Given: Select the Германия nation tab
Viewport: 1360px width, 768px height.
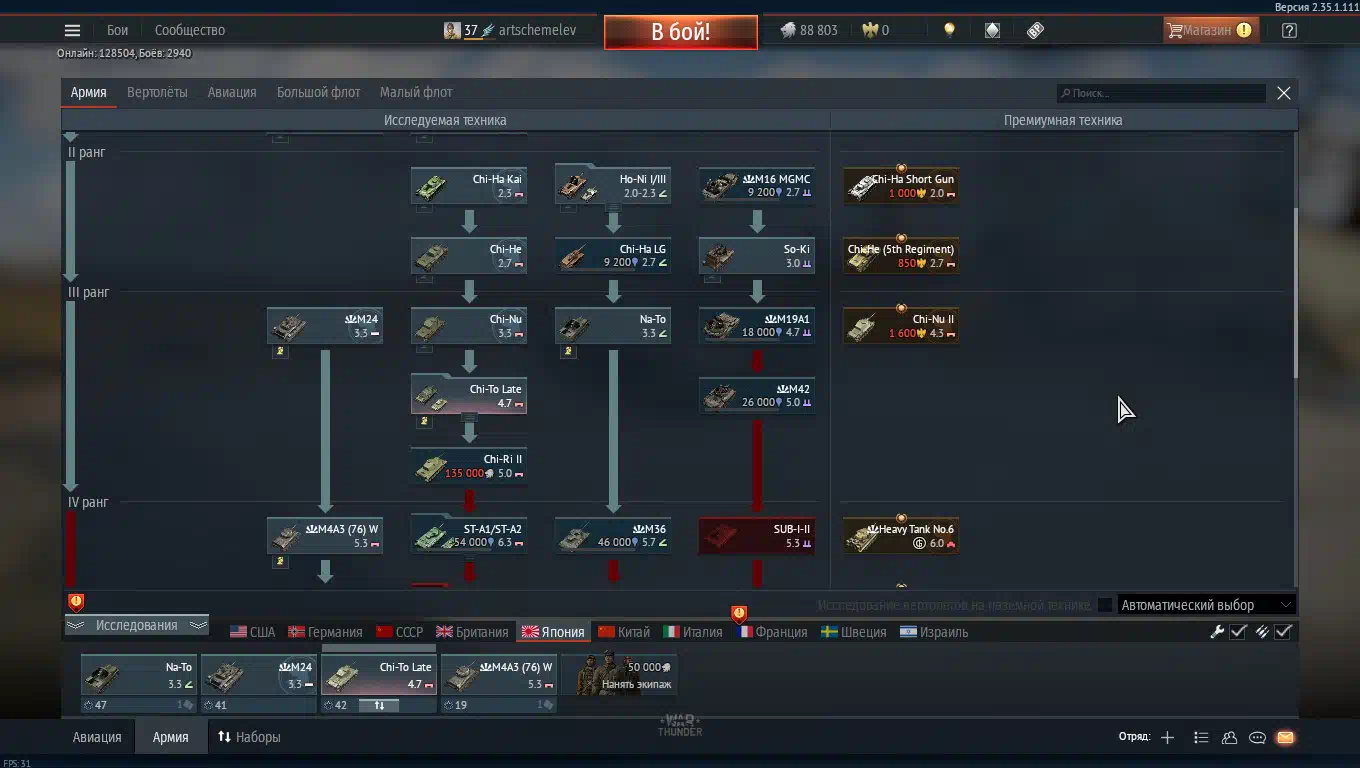Looking at the screenshot, I should tap(325, 632).
